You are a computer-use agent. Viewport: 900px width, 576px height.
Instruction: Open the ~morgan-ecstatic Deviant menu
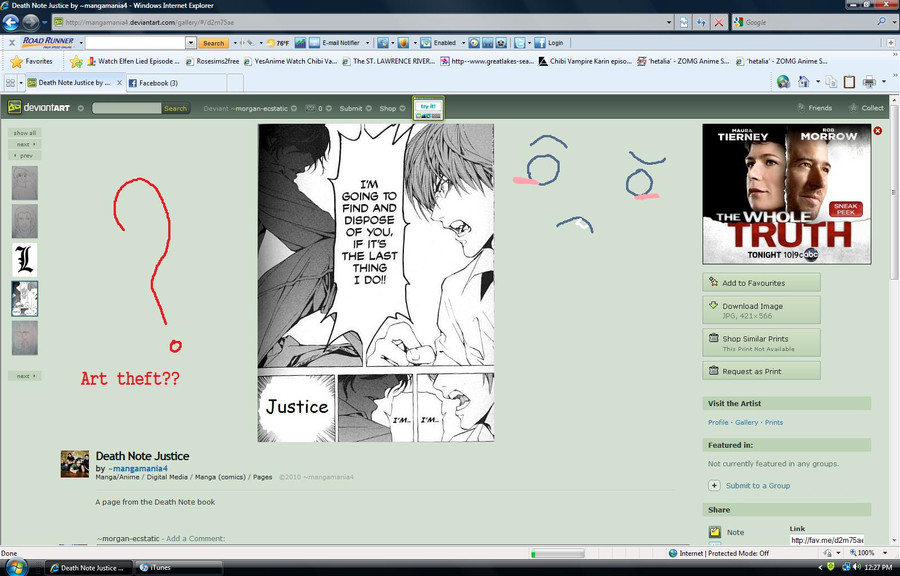click(250, 108)
